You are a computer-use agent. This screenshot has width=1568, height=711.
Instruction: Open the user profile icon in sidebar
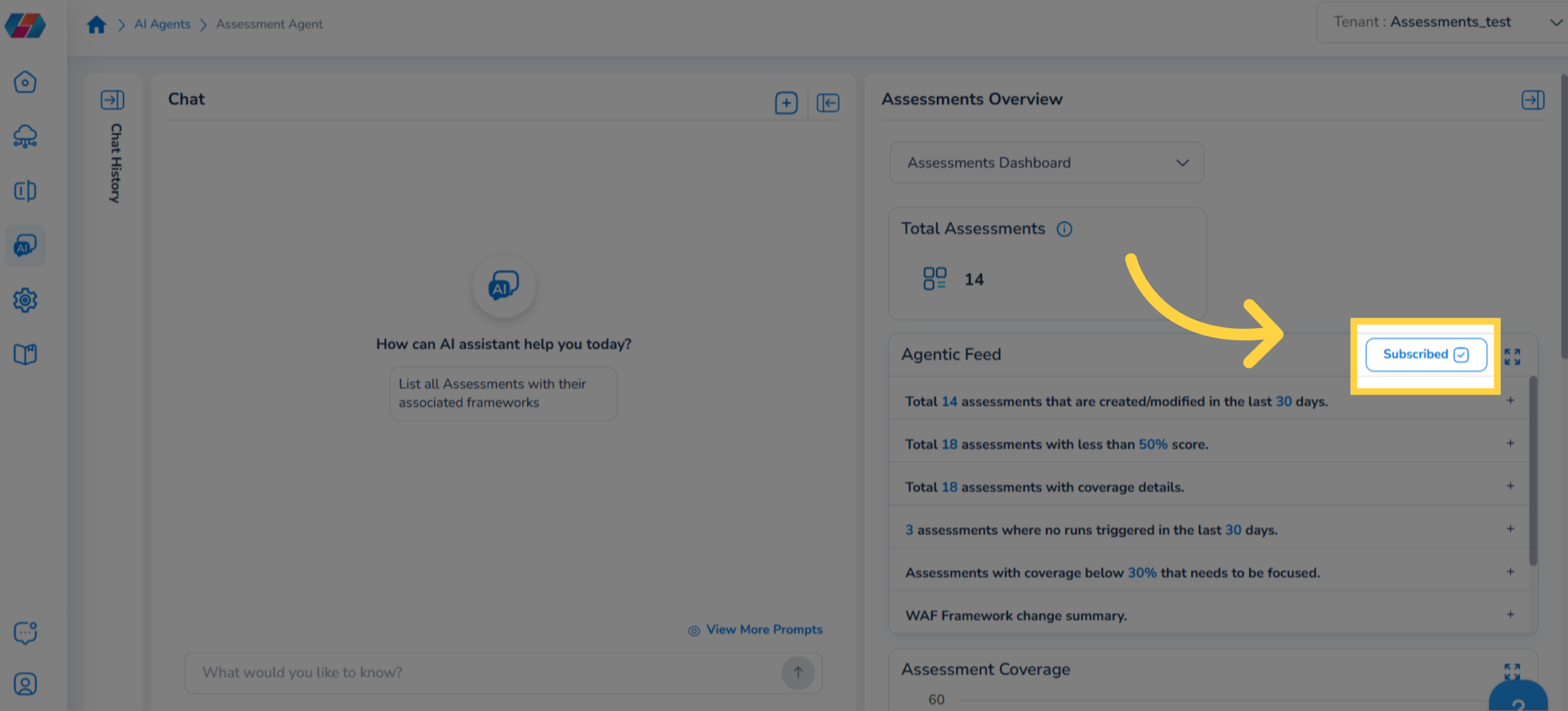click(25, 684)
